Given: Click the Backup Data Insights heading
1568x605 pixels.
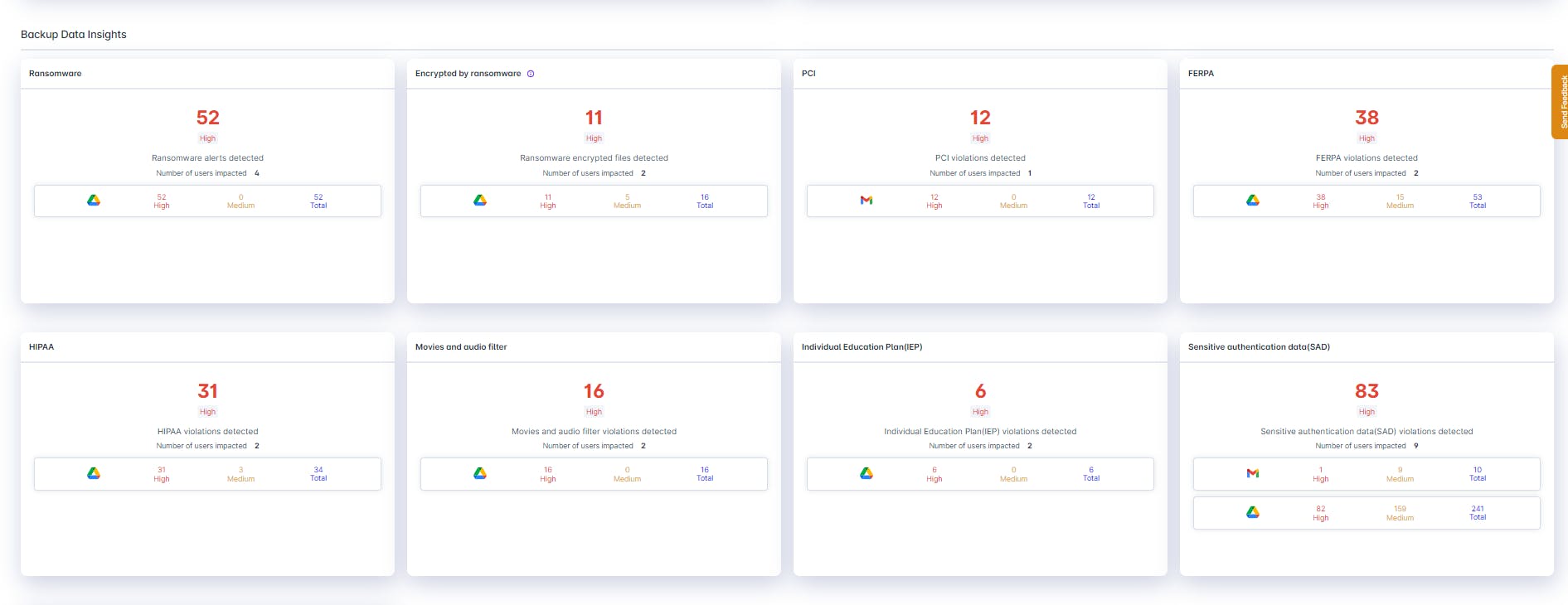Looking at the screenshot, I should click(74, 35).
